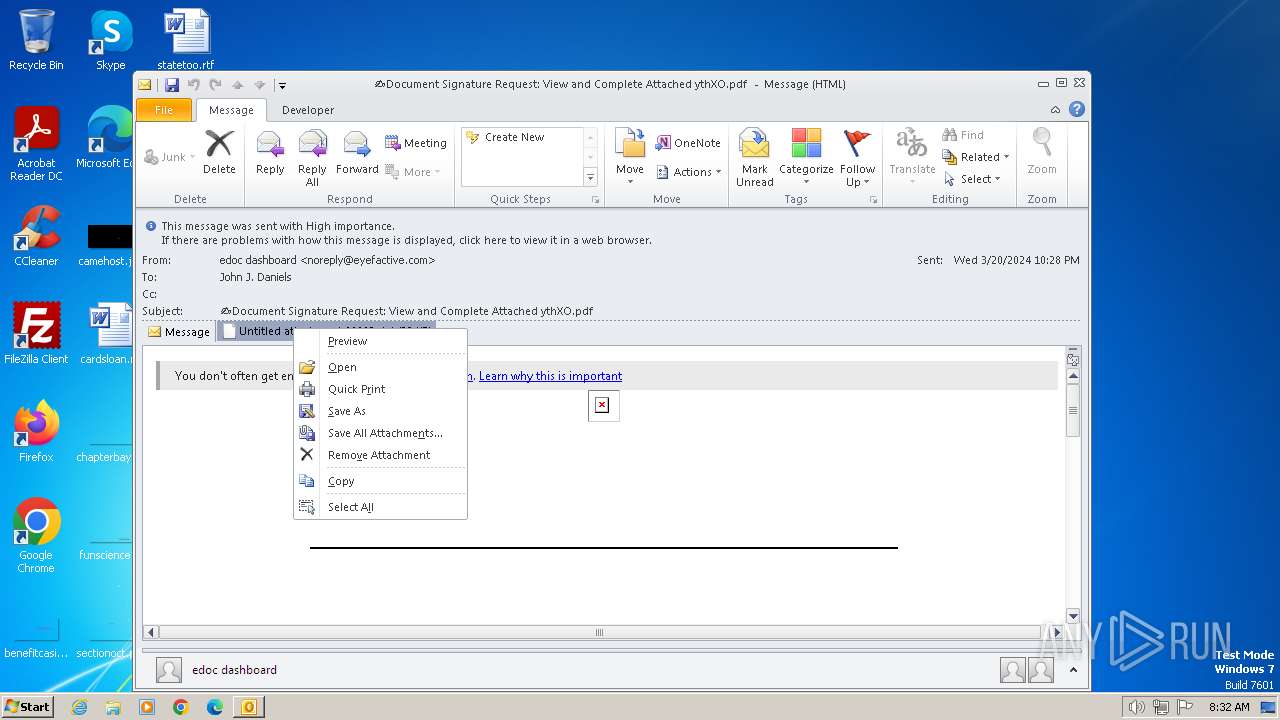1280x720 pixels.
Task: Minimize the ribbon with caret button
Action: tap(1055, 110)
